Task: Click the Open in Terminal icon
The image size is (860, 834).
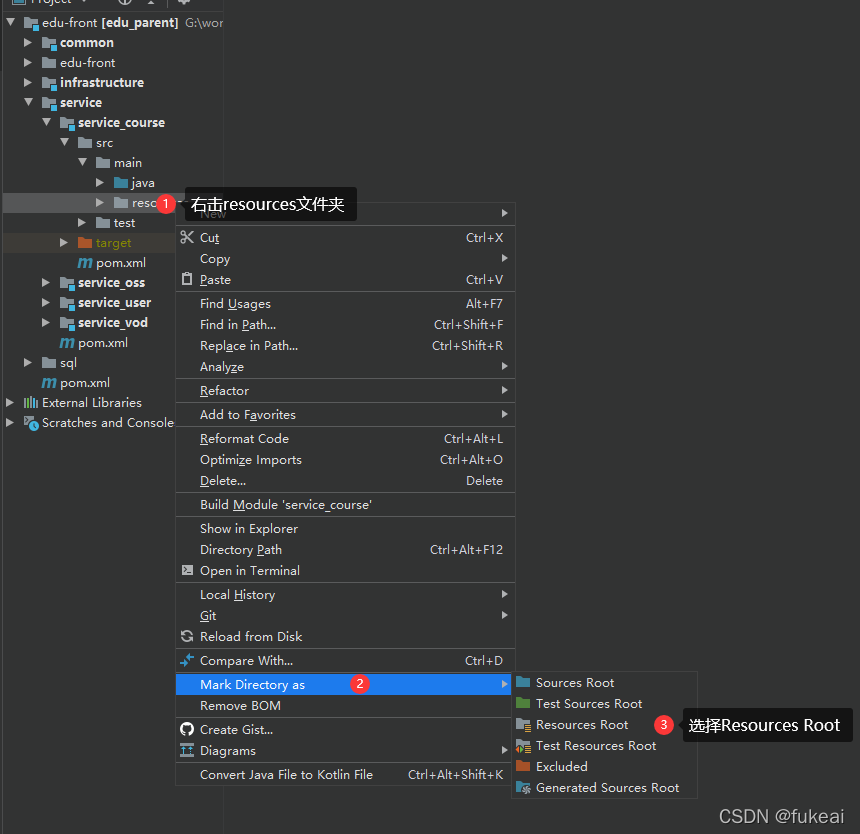Action: 187,570
